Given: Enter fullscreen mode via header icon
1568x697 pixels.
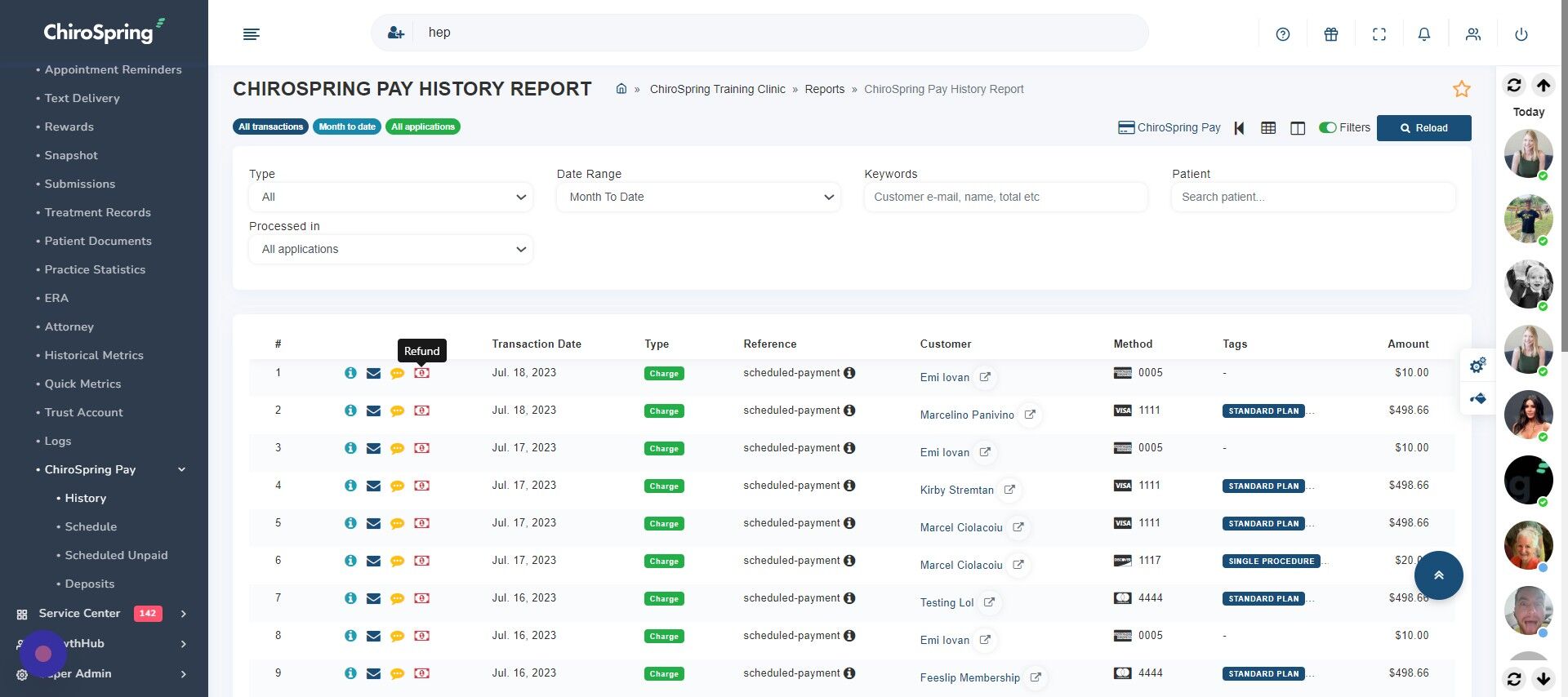Looking at the screenshot, I should [1379, 34].
